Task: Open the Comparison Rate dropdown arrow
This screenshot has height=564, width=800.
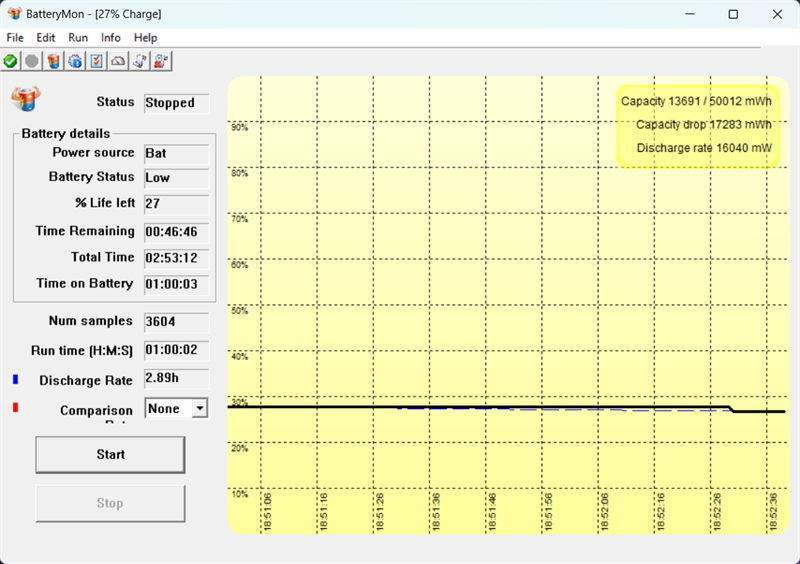Action: [200, 408]
